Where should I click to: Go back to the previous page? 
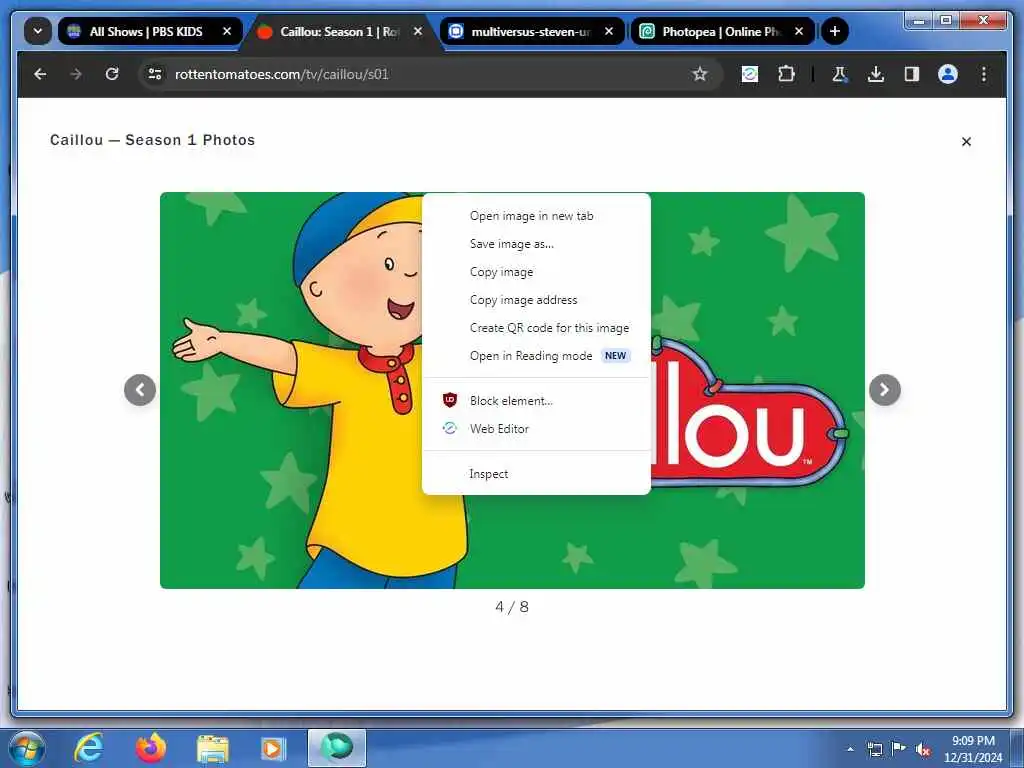pos(40,74)
